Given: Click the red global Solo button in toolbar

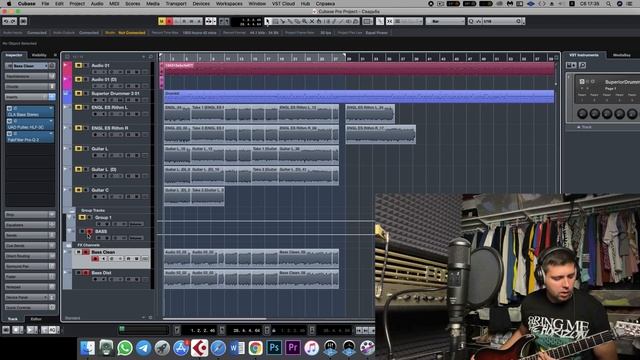Looking at the screenshot, I should point(169,21).
